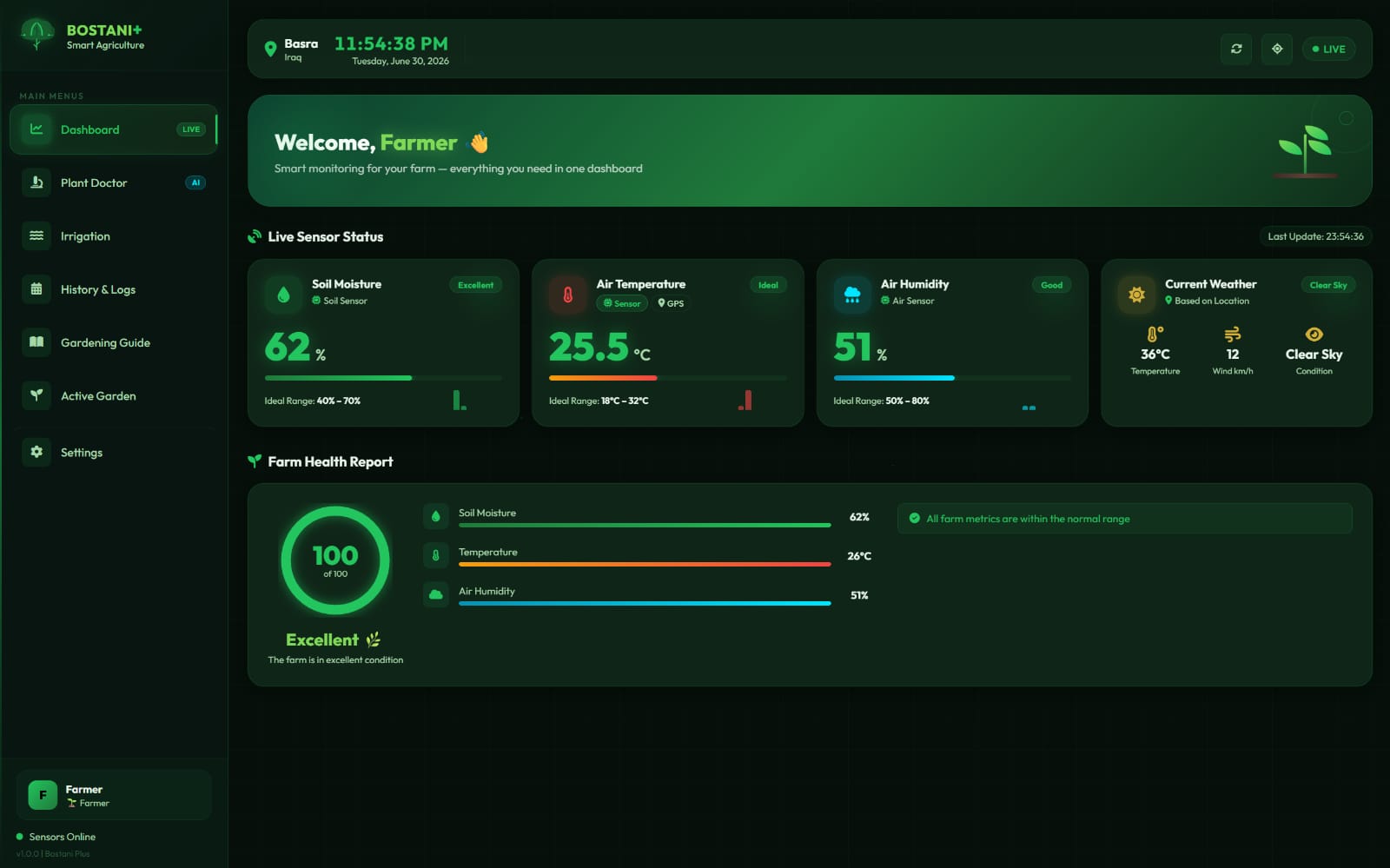Click the location pin next to Basra
1390x868 pixels.
click(270, 50)
